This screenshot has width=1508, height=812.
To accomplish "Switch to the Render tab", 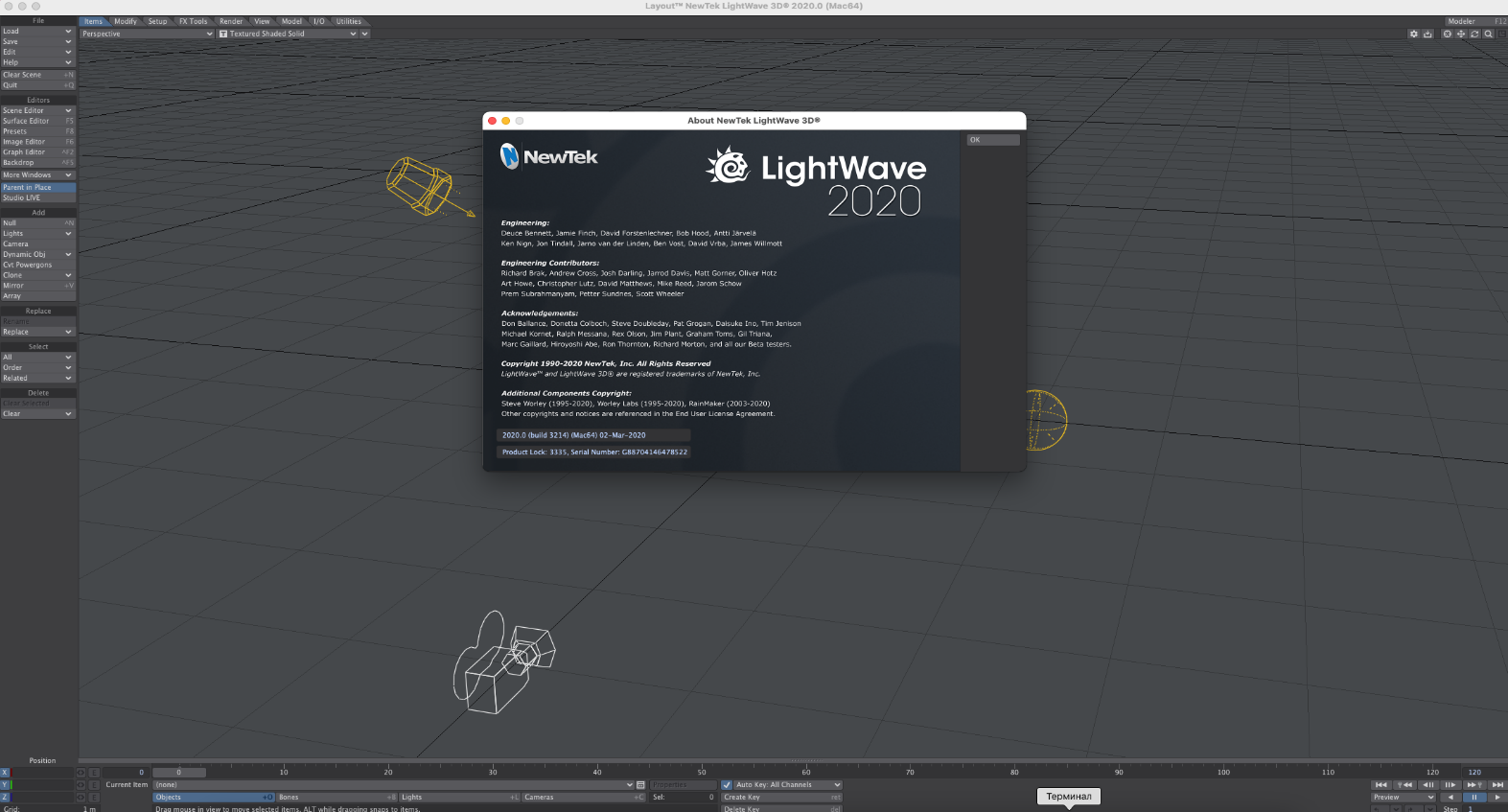I will (x=231, y=21).
